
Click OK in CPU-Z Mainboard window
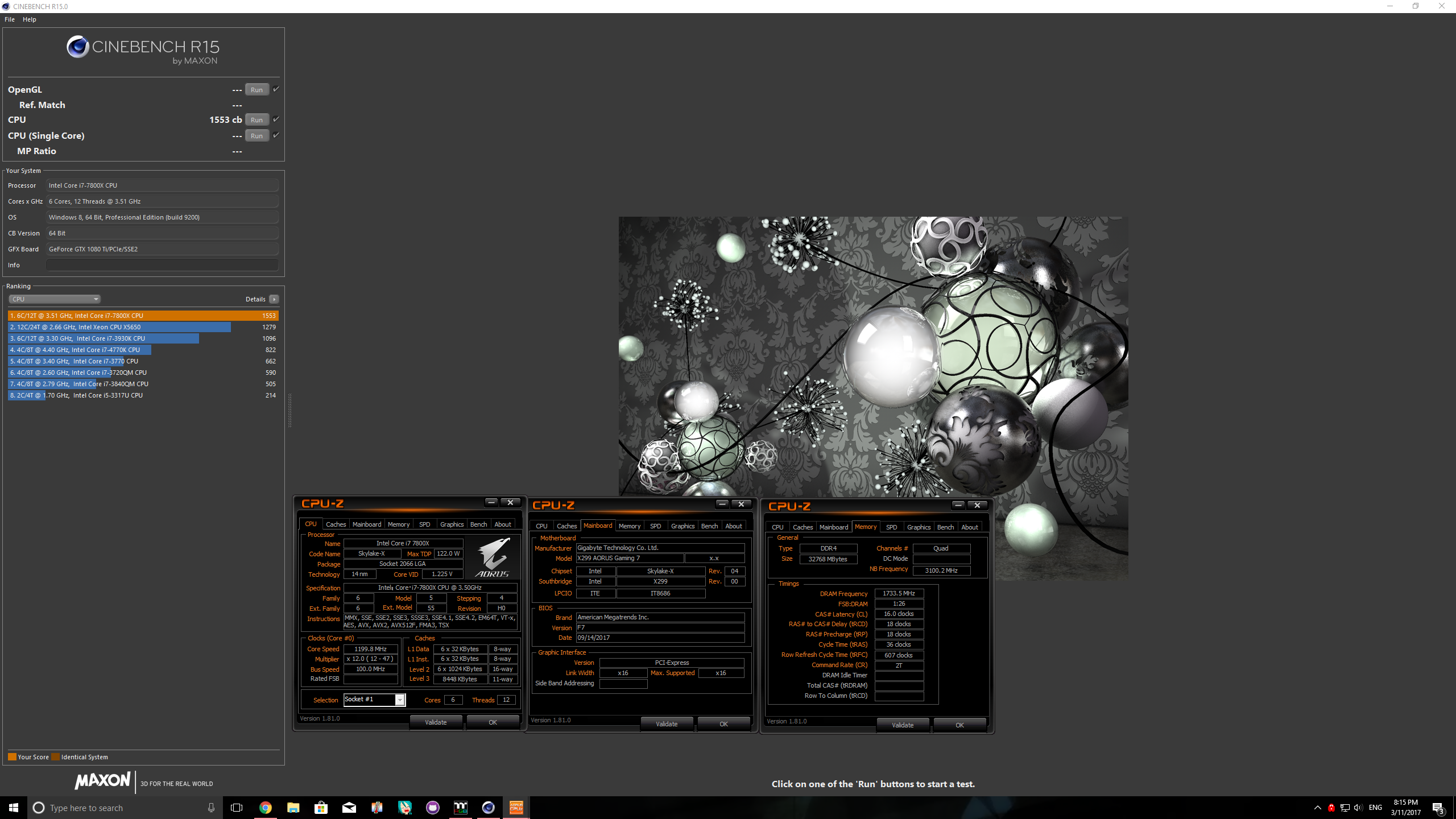pos(723,724)
